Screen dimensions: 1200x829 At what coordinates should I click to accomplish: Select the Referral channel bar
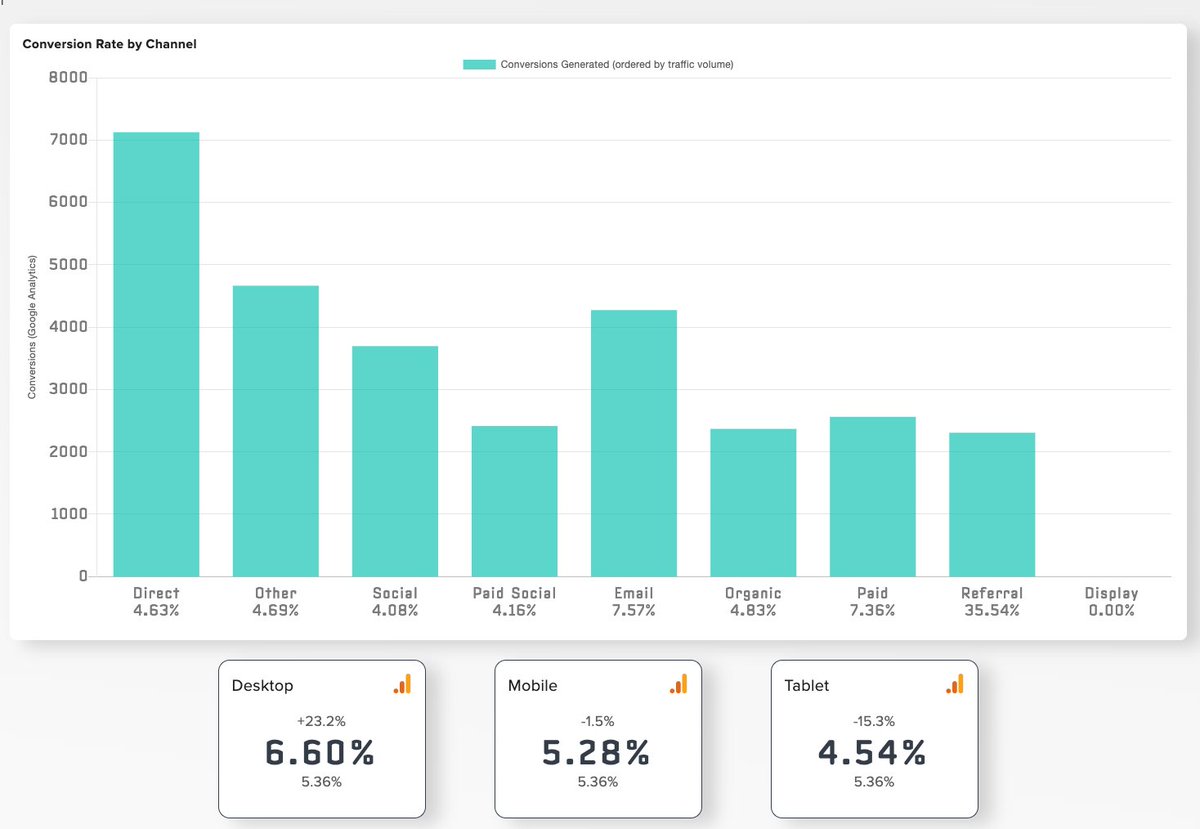[x=992, y=504]
